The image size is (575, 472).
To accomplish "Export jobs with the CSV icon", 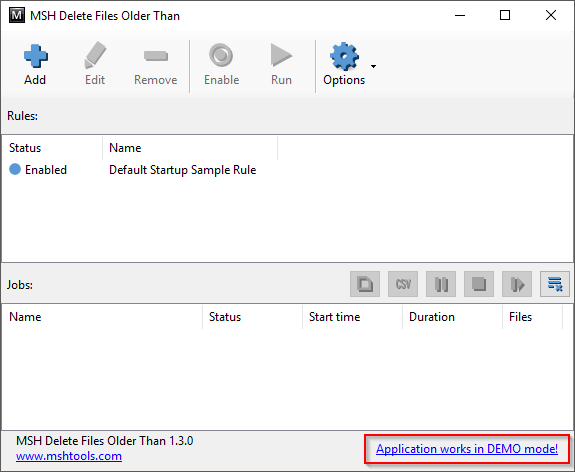I will point(403,284).
